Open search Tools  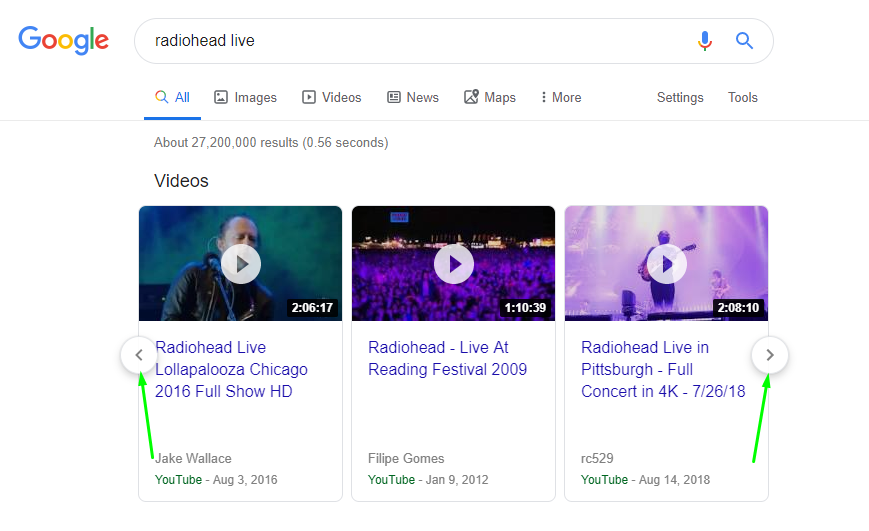[743, 98]
